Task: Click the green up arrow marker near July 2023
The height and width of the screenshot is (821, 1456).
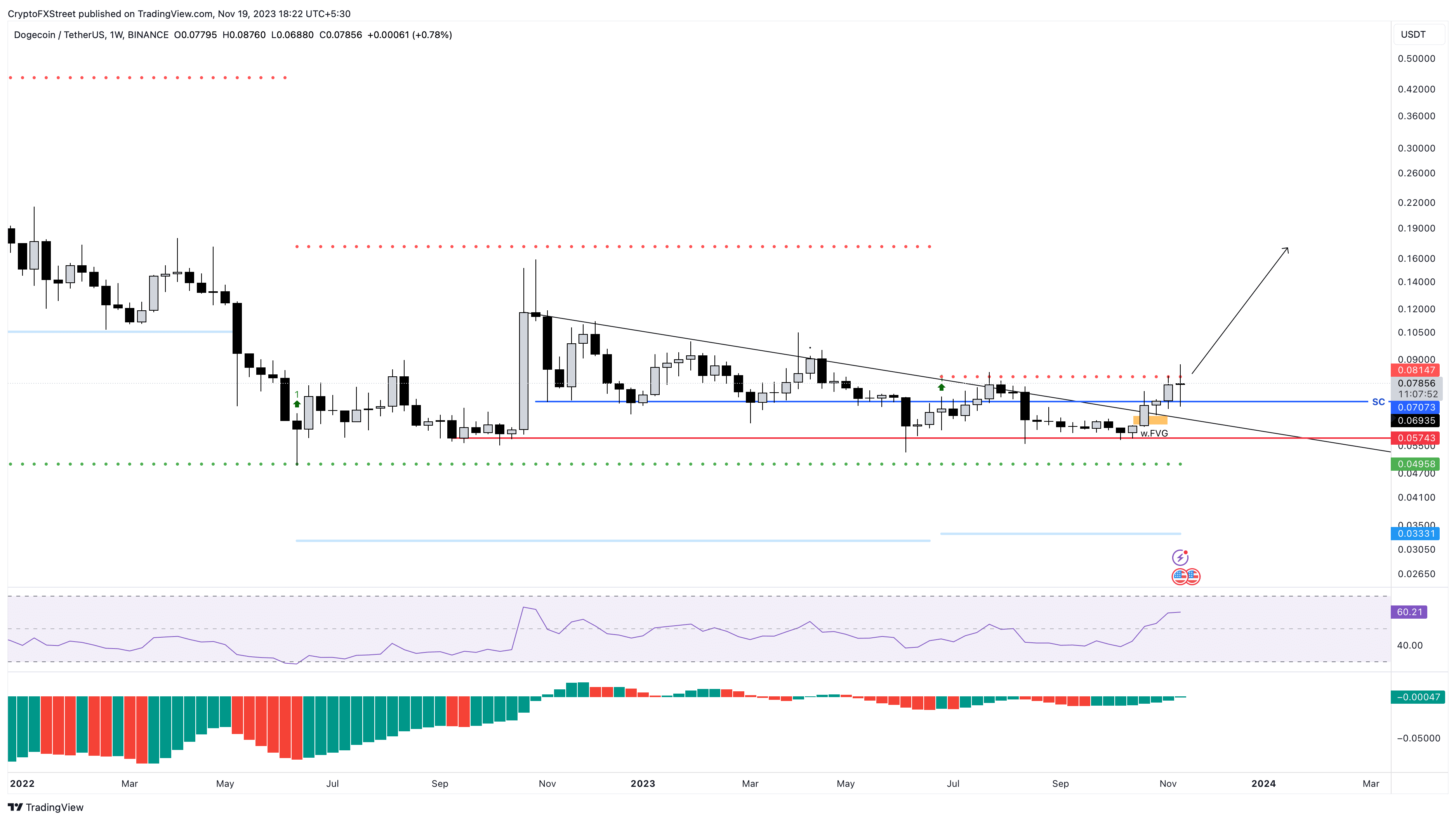Action: coord(941,387)
